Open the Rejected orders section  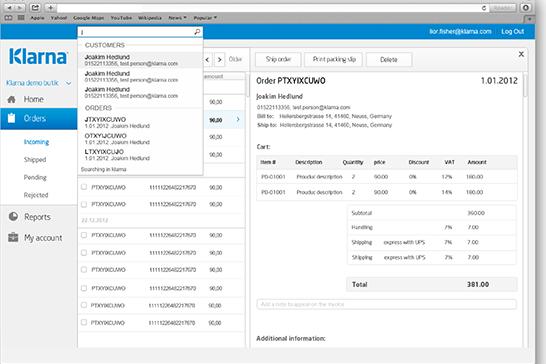pos(36,195)
